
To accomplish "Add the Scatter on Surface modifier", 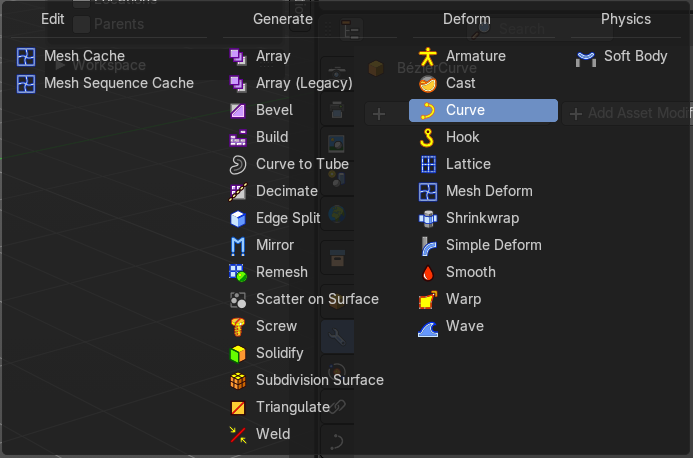I will point(304,299).
